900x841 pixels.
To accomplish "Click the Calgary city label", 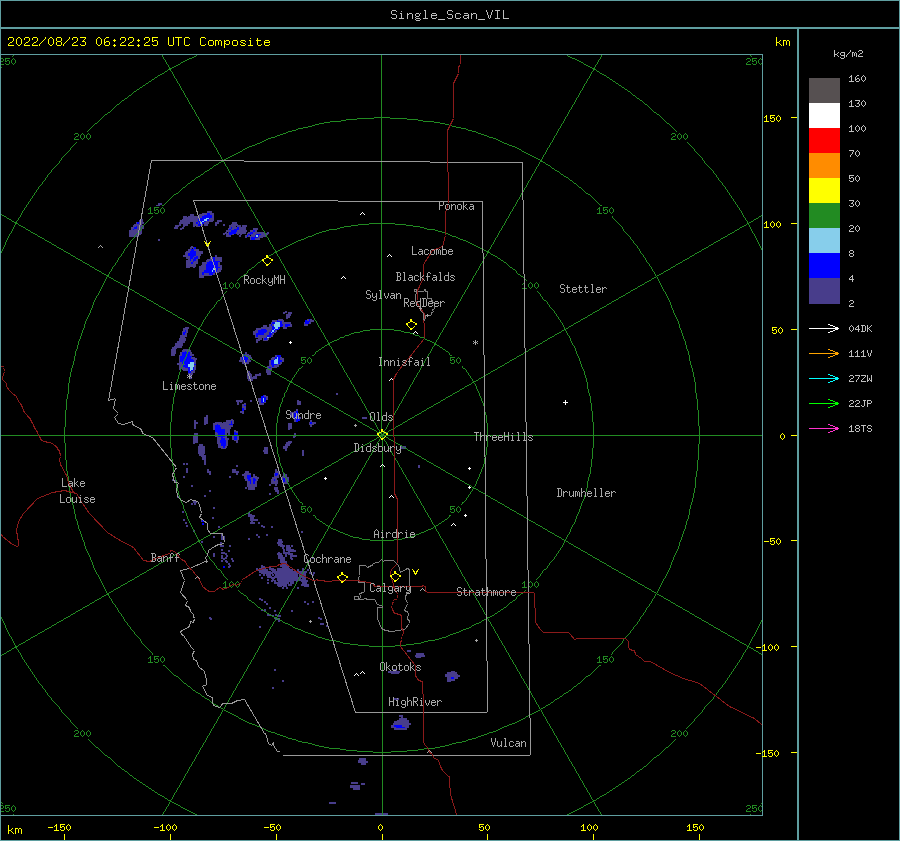I will [390, 588].
